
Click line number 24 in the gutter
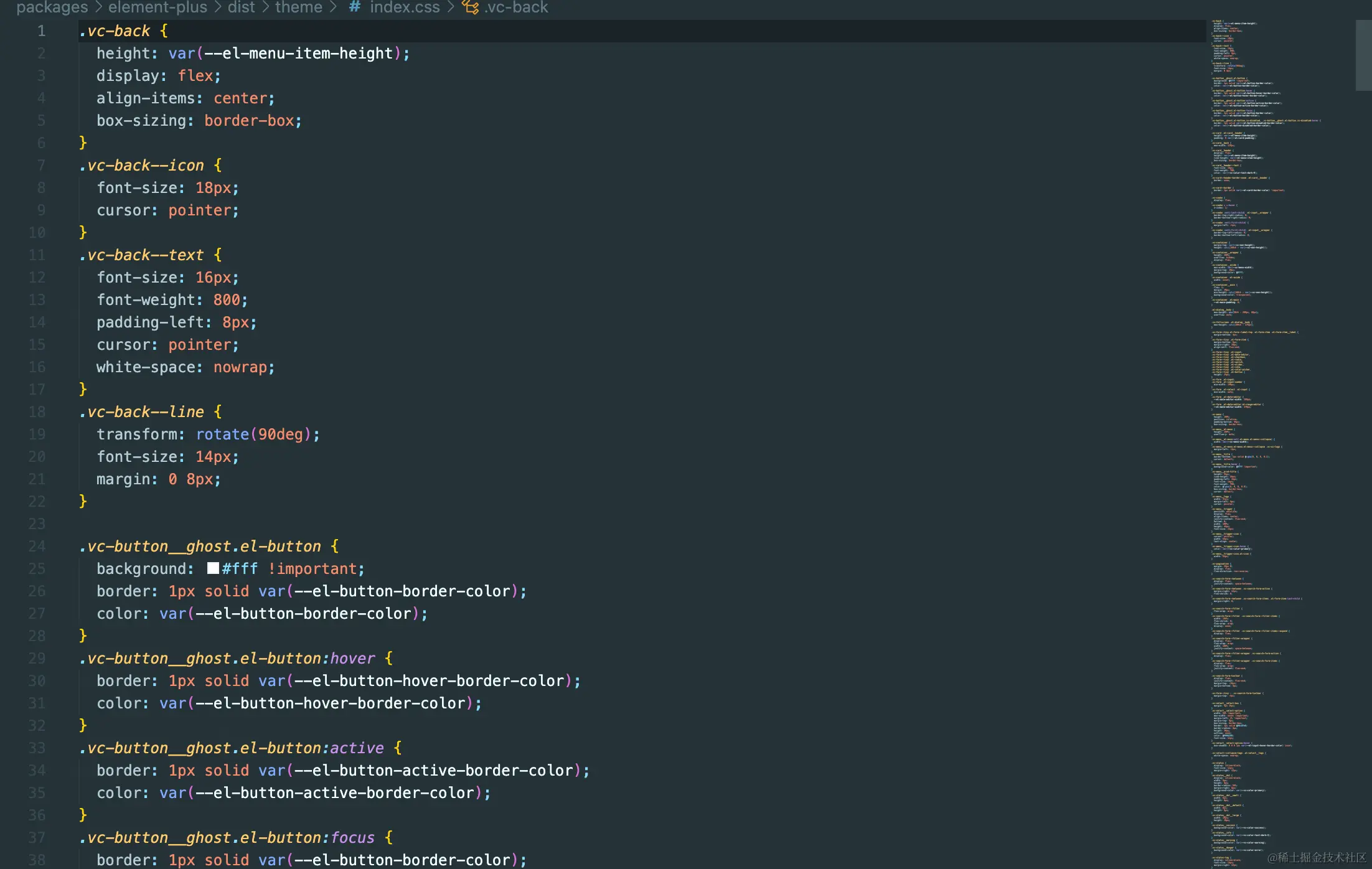37,547
